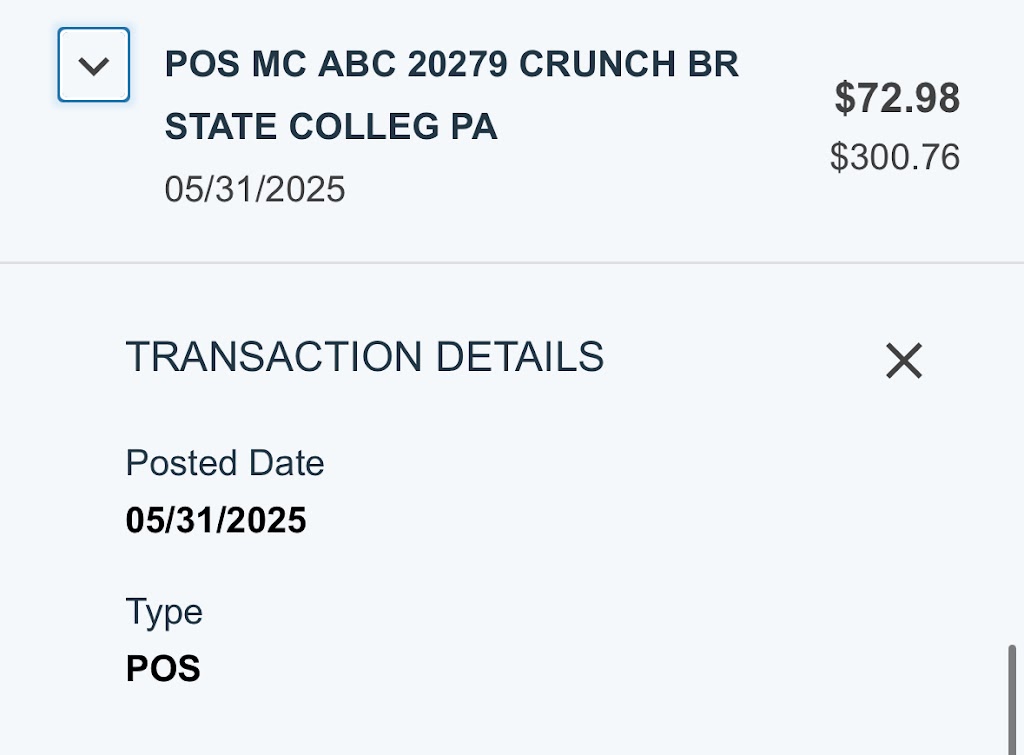The image size is (1024, 755).
Task: Click the MC text in the transaction title
Action: [x=279, y=65]
